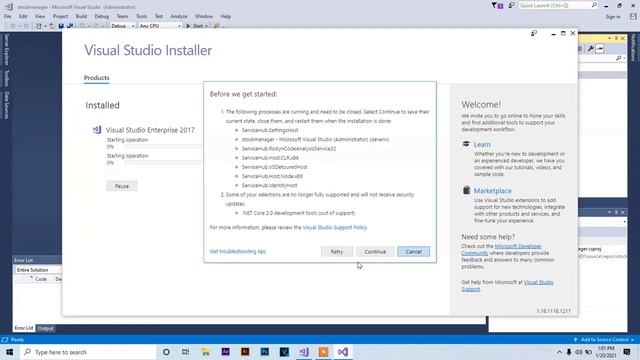Click the Properties wrench icon in Solution Explorer
The height and width of the screenshot is (360, 640).
point(590,49)
